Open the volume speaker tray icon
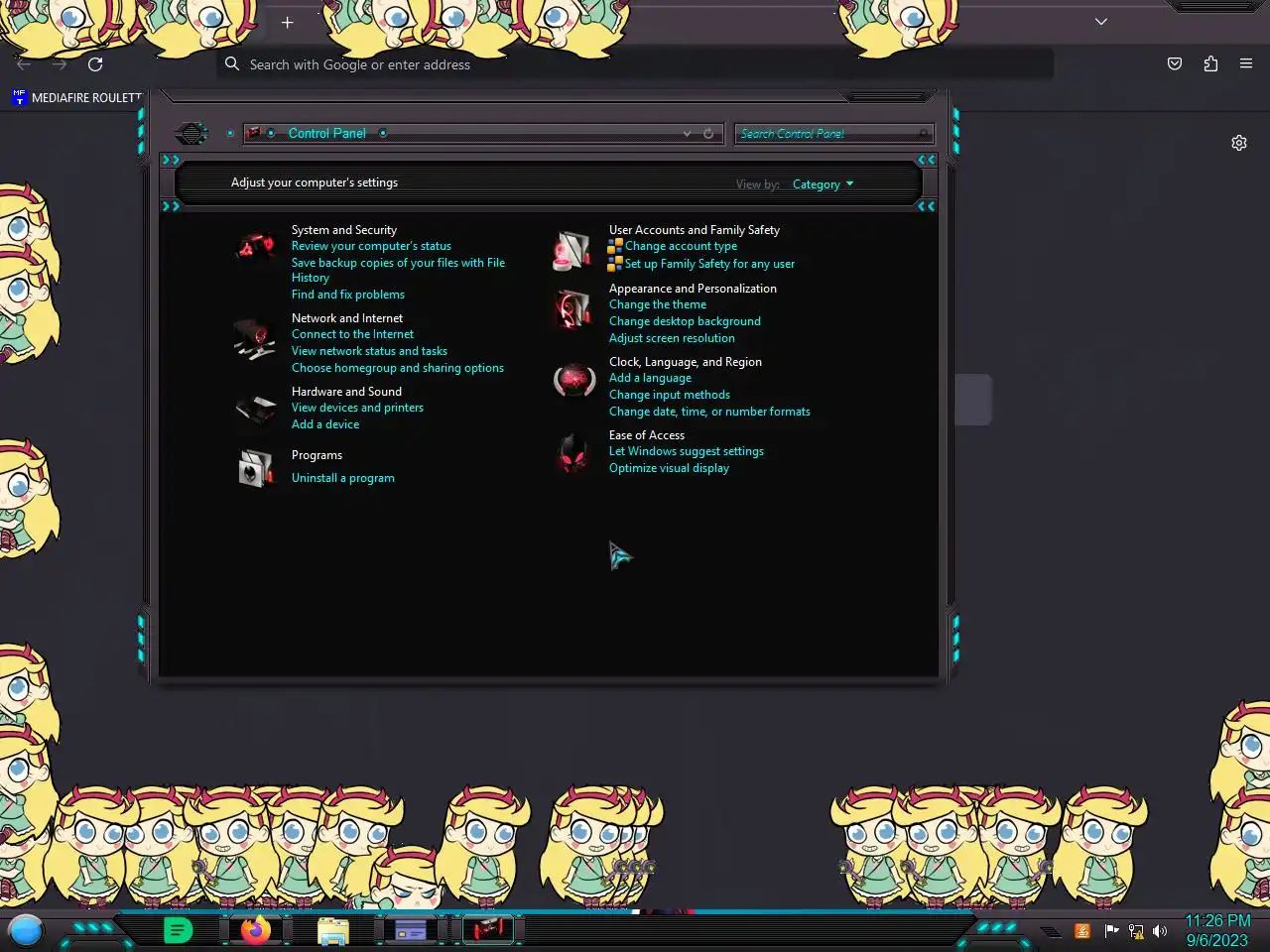The height and width of the screenshot is (952, 1270). 1160,931
